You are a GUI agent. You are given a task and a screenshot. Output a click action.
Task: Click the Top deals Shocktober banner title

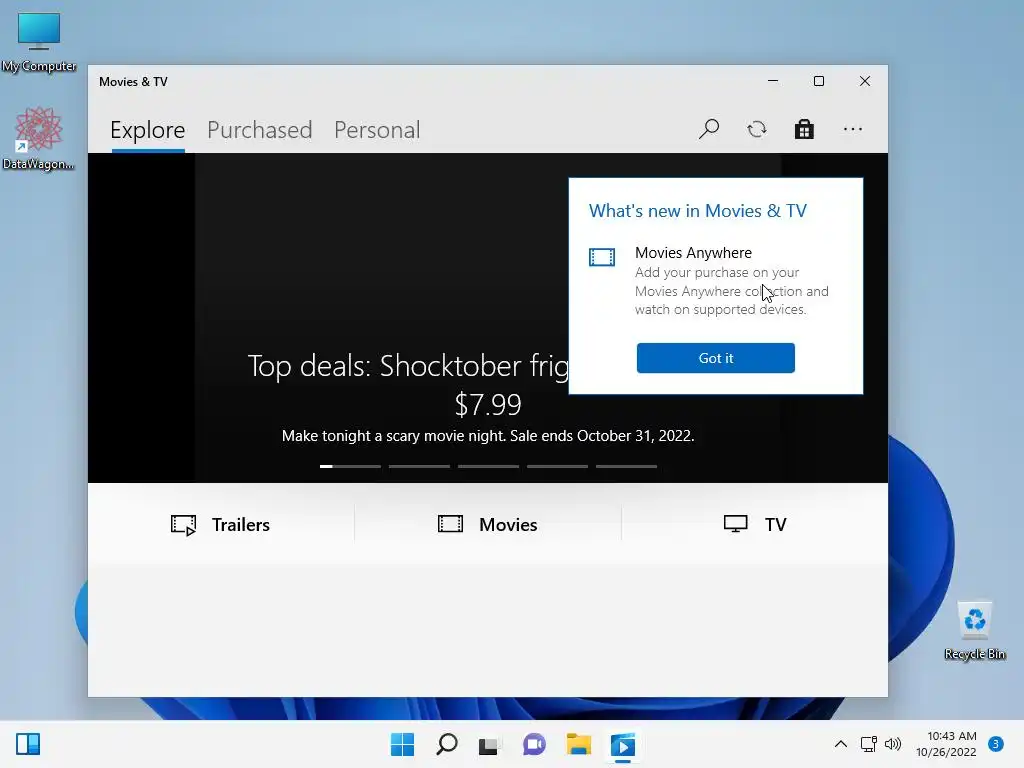(x=408, y=366)
